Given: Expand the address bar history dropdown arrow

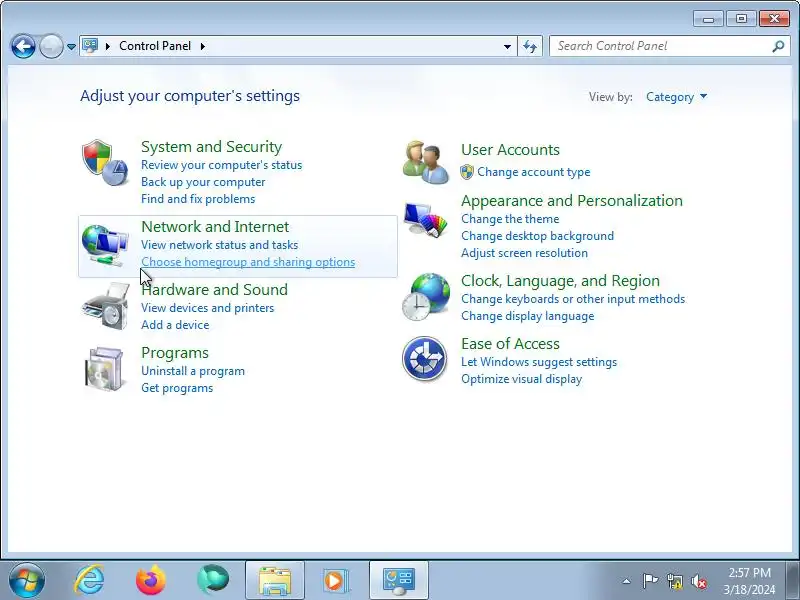Looking at the screenshot, I should tap(507, 46).
